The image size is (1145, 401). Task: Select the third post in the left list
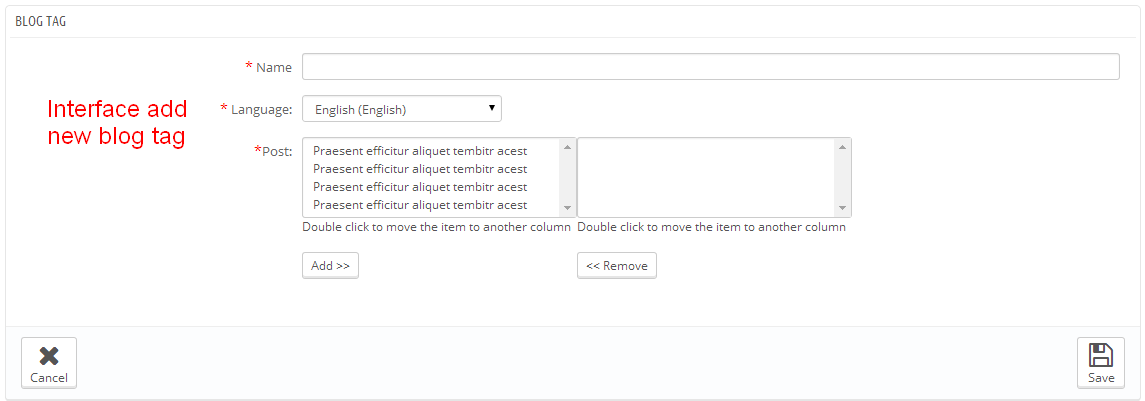tap(420, 187)
